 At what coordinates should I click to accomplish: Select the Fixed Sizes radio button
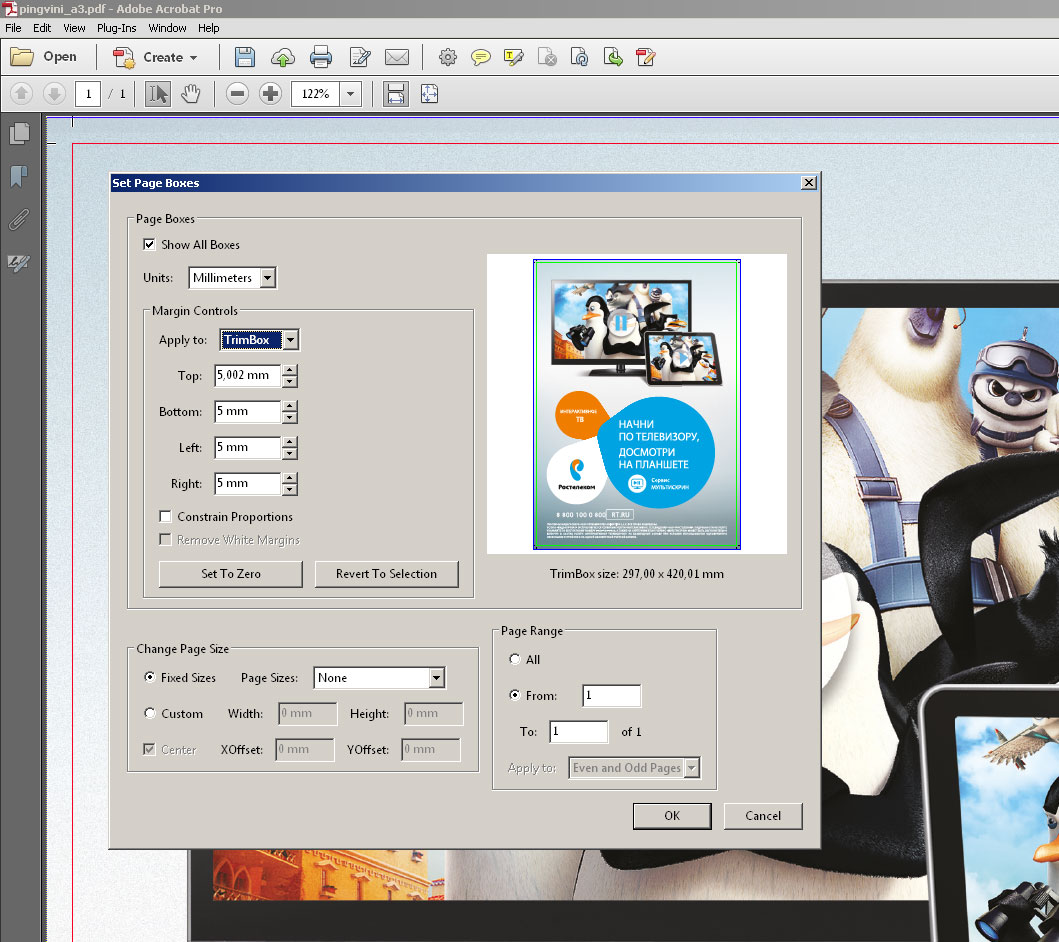[x=150, y=677]
